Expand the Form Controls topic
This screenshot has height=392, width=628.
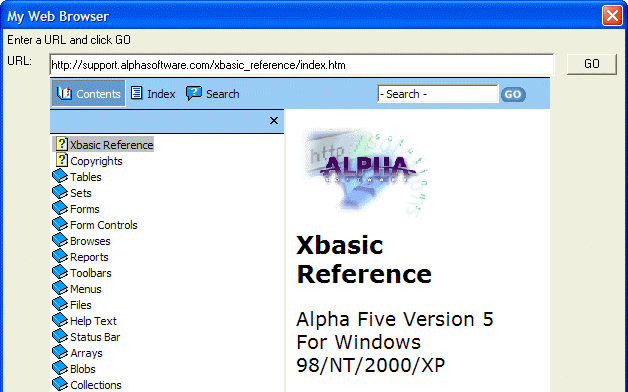tap(104, 225)
